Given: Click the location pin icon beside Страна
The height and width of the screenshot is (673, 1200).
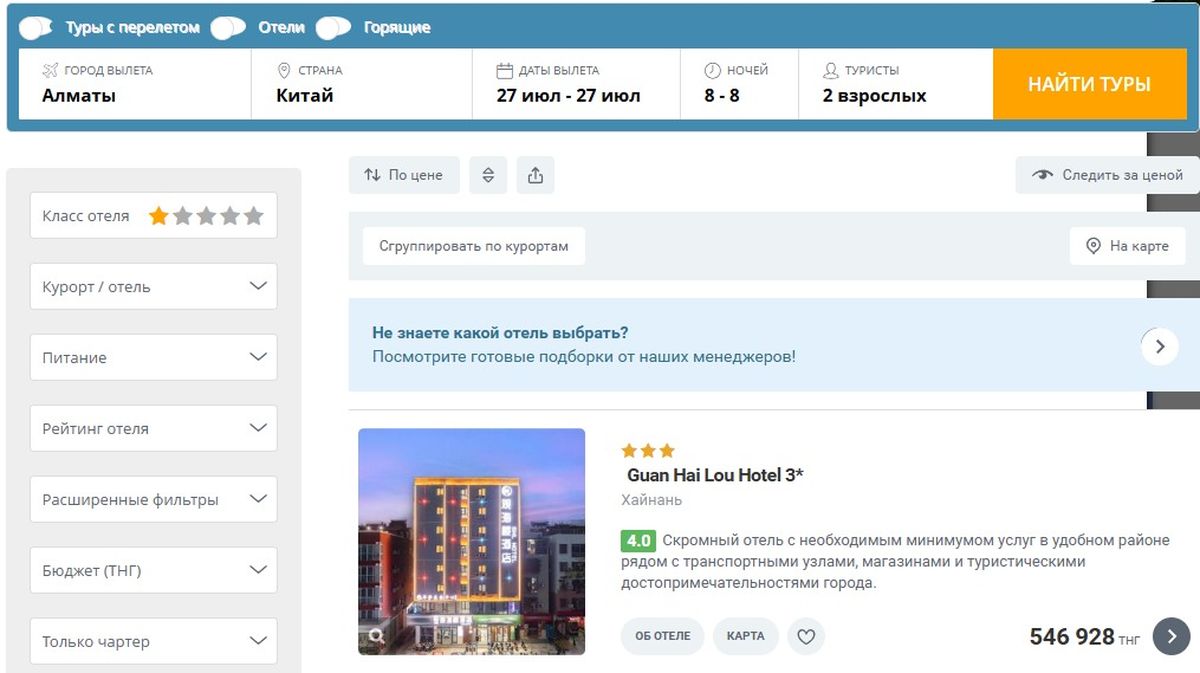Looking at the screenshot, I should pos(284,70).
